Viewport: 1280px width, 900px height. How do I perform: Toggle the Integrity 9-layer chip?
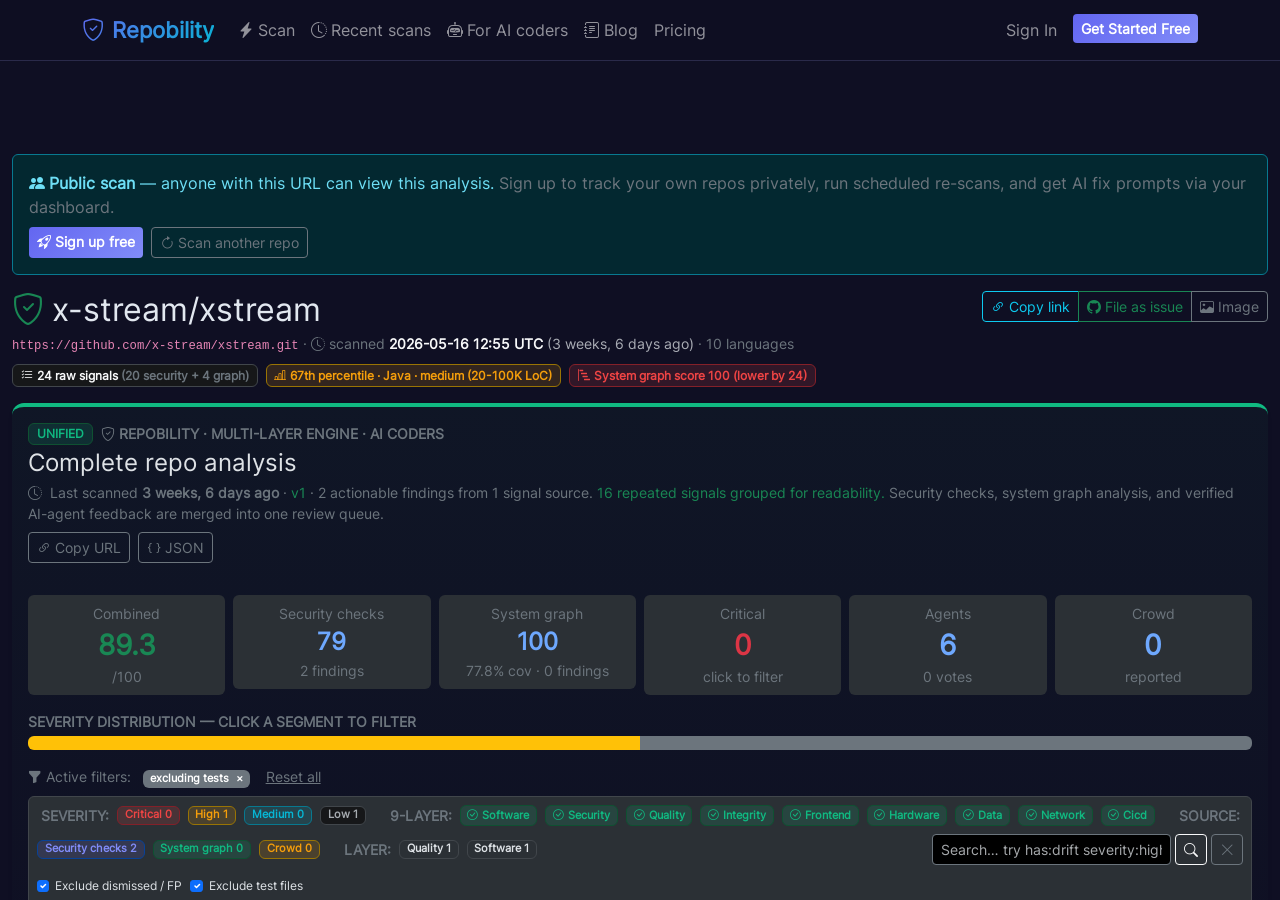[737, 815]
